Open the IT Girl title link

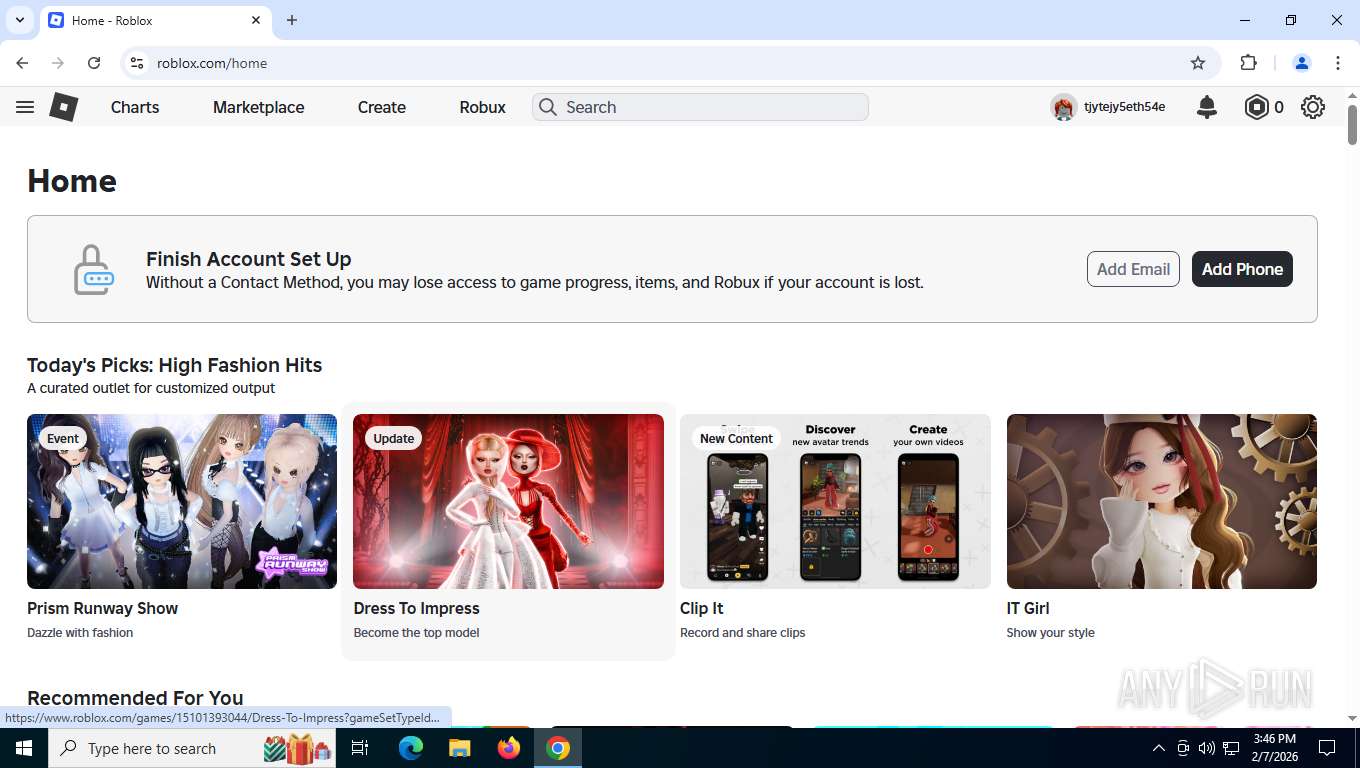pyautogui.click(x=1028, y=608)
